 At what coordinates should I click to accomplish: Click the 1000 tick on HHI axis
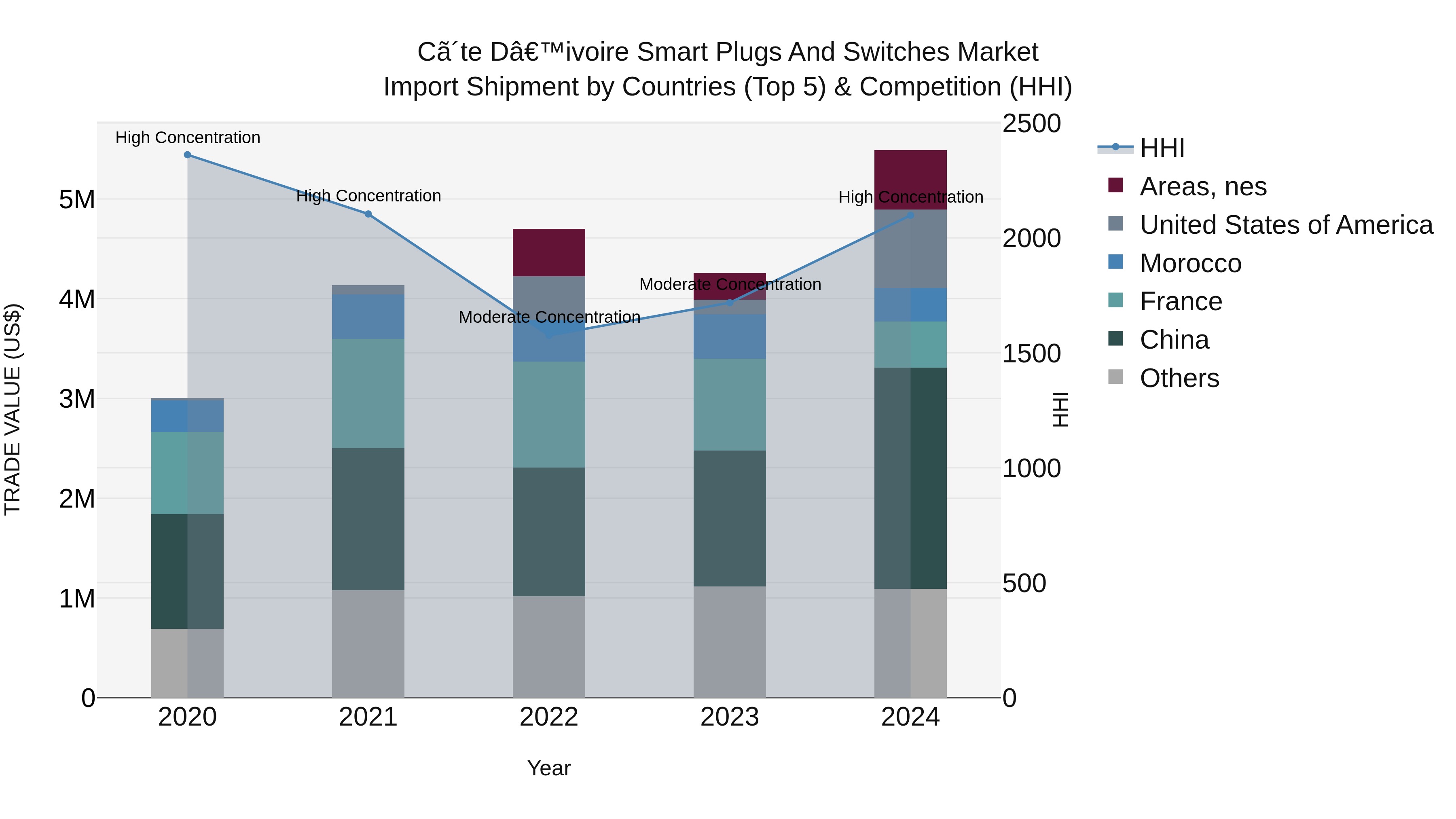(1032, 468)
